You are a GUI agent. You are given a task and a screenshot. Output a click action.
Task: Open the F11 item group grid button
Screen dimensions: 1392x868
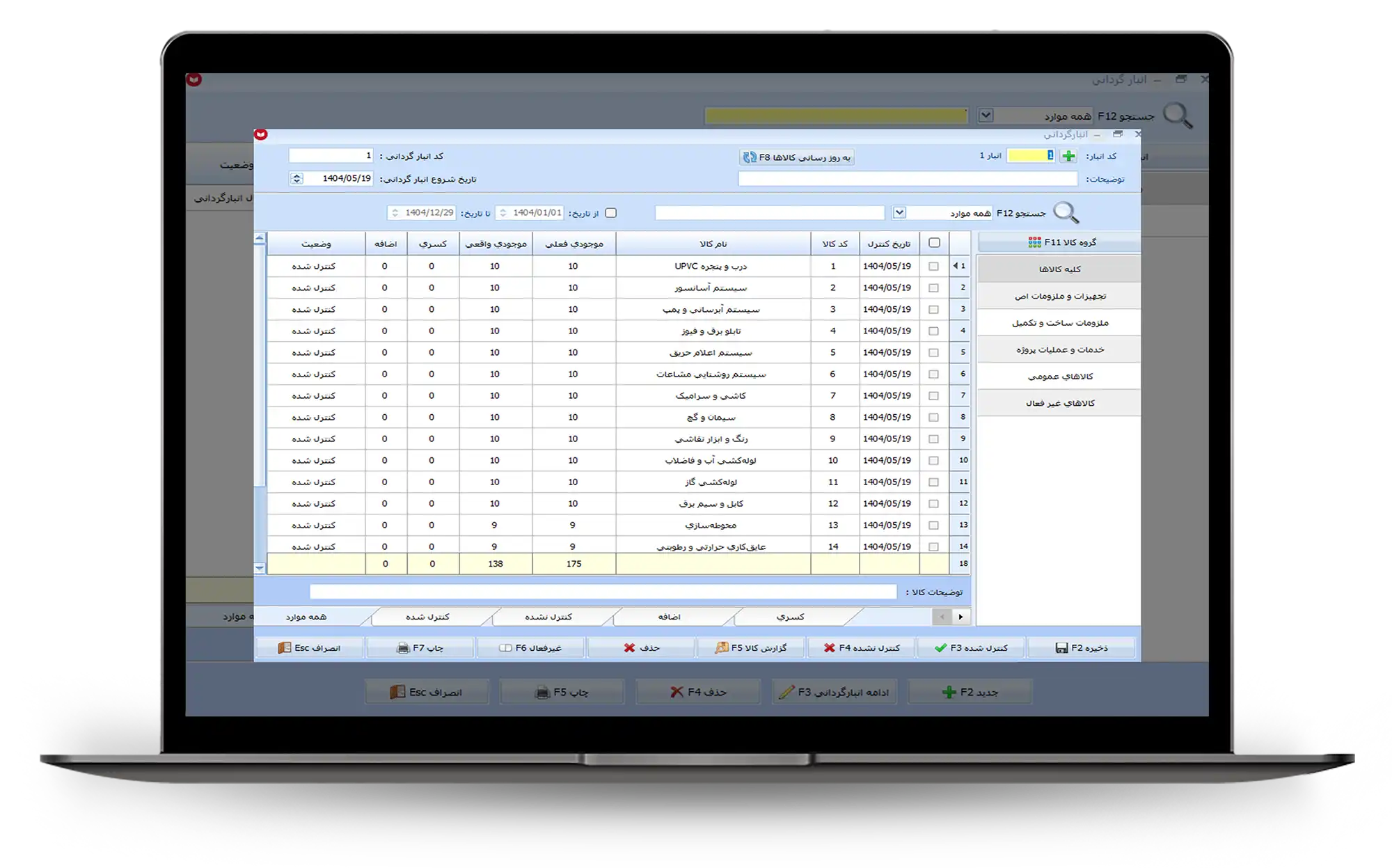coord(1060,242)
